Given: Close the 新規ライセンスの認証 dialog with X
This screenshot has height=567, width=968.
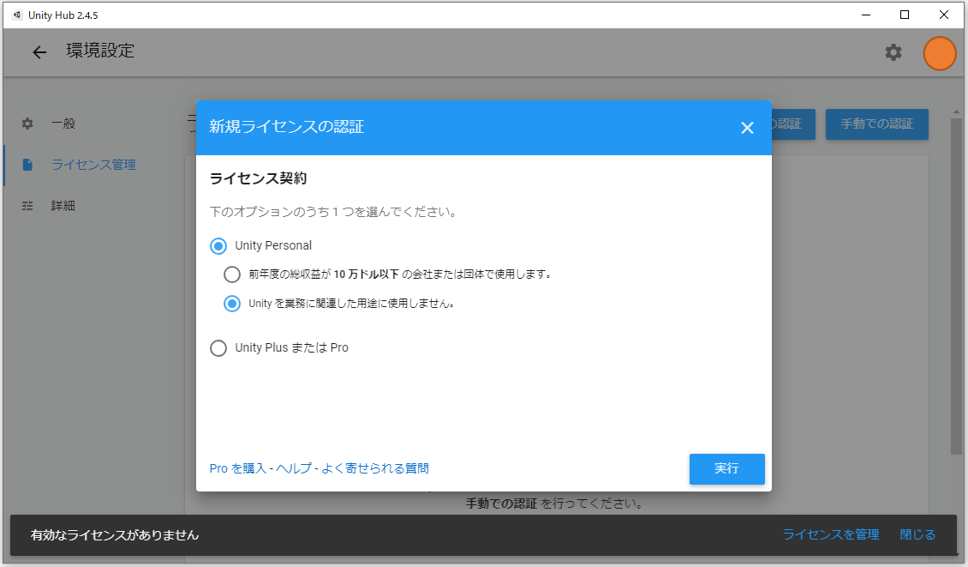Looking at the screenshot, I should (747, 128).
